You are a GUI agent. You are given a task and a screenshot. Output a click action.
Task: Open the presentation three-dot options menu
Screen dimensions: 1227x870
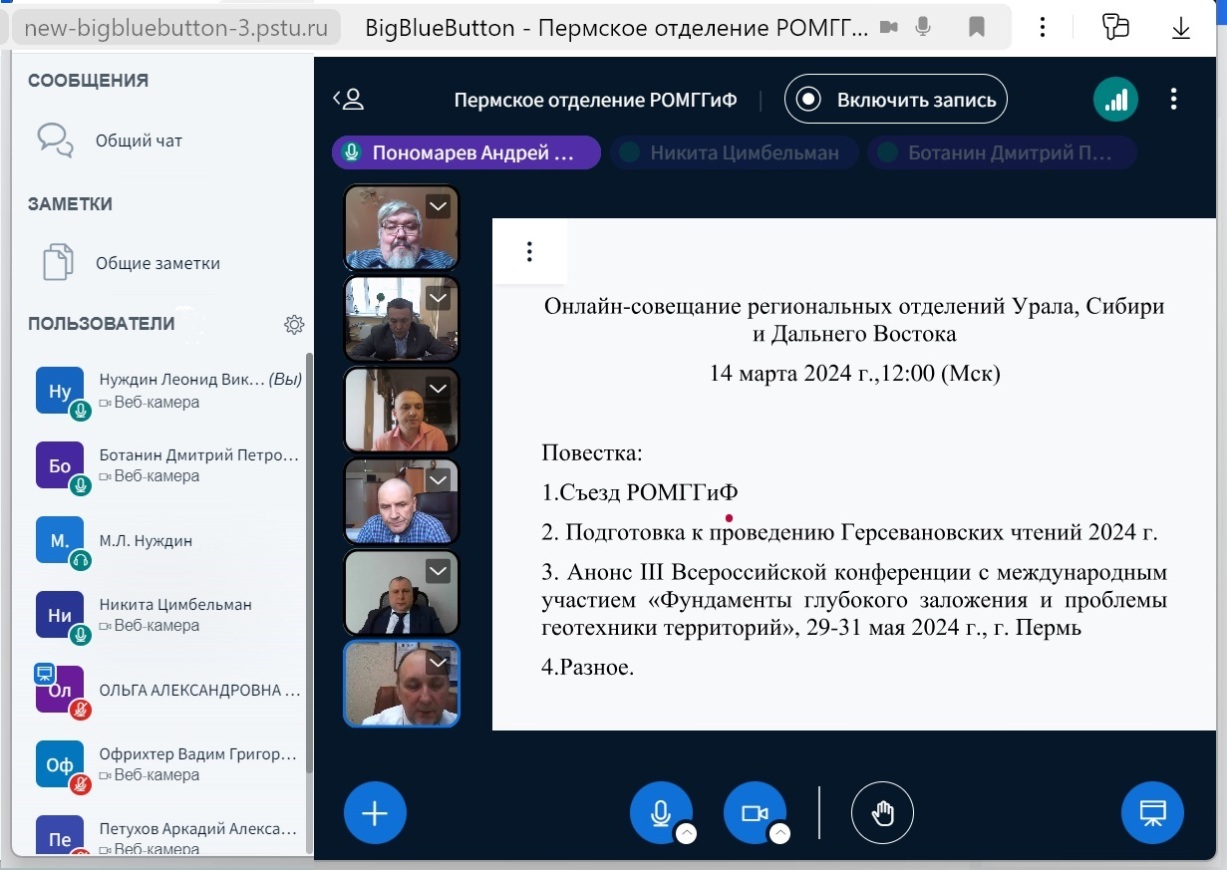coord(530,252)
